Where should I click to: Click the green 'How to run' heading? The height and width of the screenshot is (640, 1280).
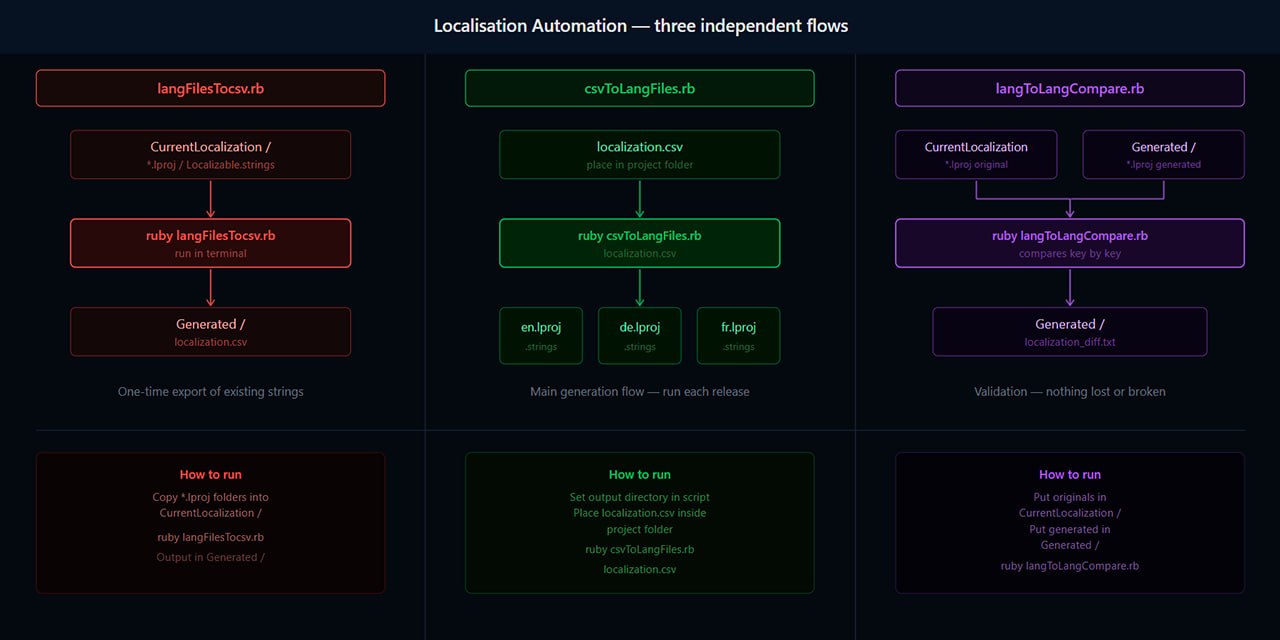click(x=640, y=475)
